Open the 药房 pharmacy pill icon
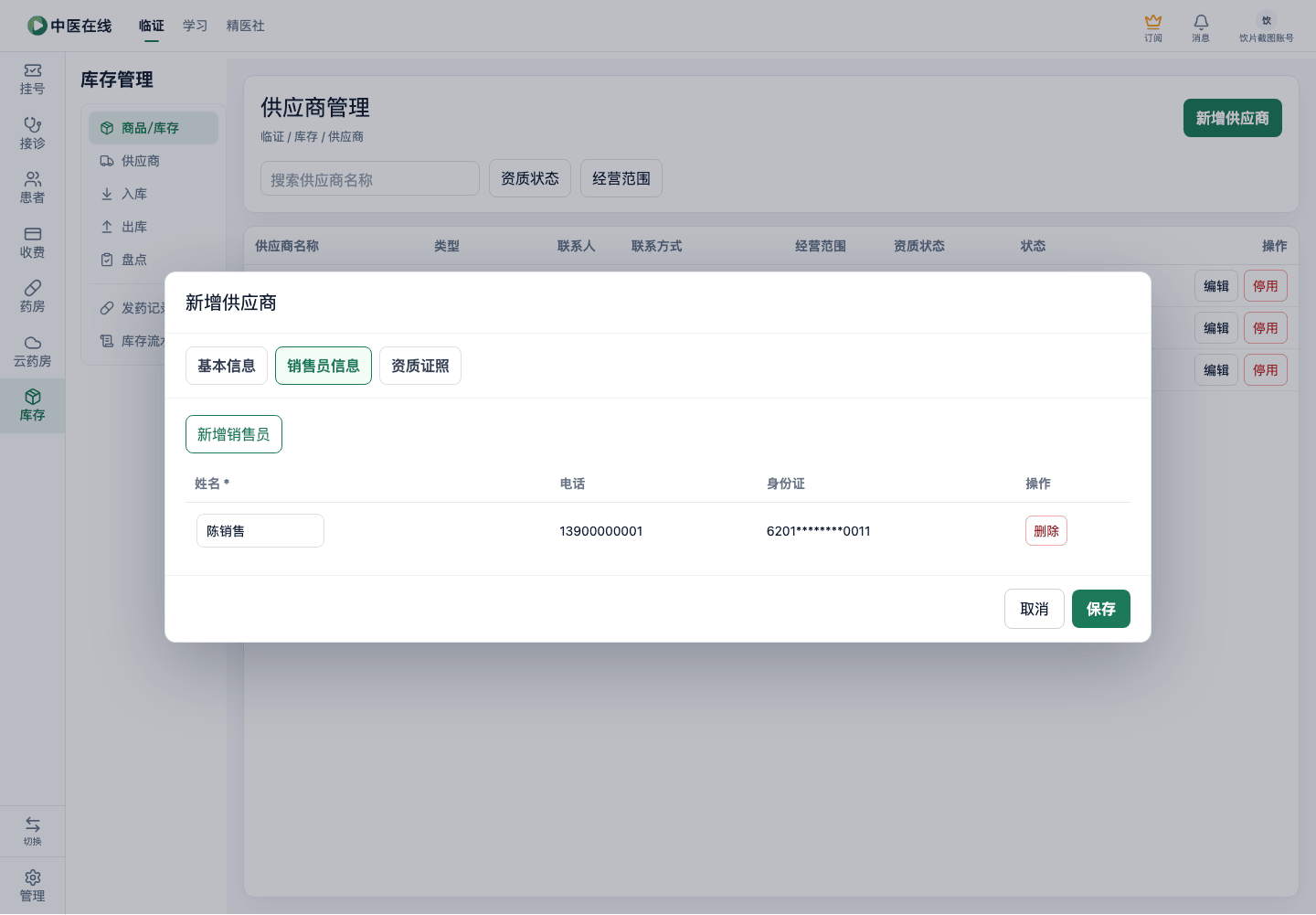1316x915 pixels. coord(33,288)
